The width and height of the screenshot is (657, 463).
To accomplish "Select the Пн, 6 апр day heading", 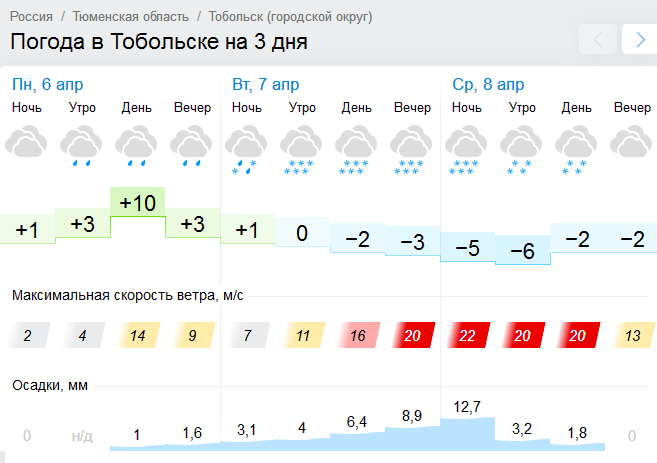I will [x=47, y=85].
